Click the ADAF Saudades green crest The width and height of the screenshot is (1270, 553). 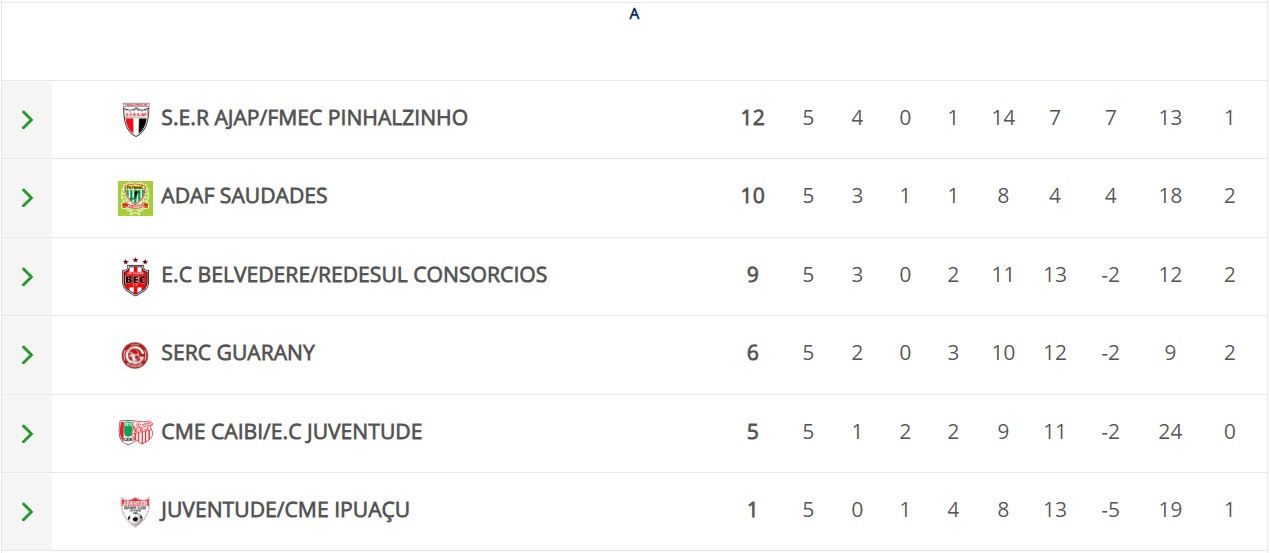point(135,197)
